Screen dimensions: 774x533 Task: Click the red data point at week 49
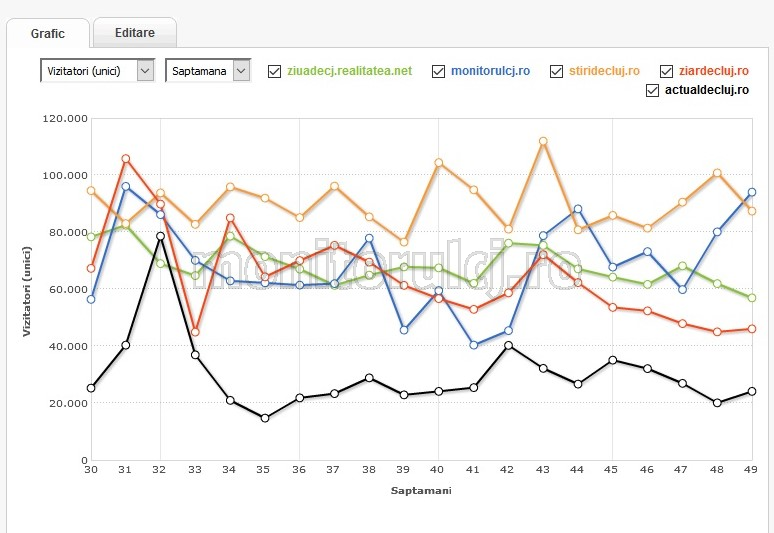752,329
